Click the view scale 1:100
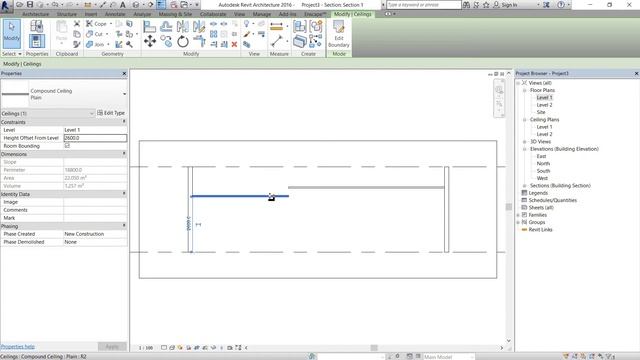Image resolution: width=640 pixels, height=360 pixels. pos(146,348)
